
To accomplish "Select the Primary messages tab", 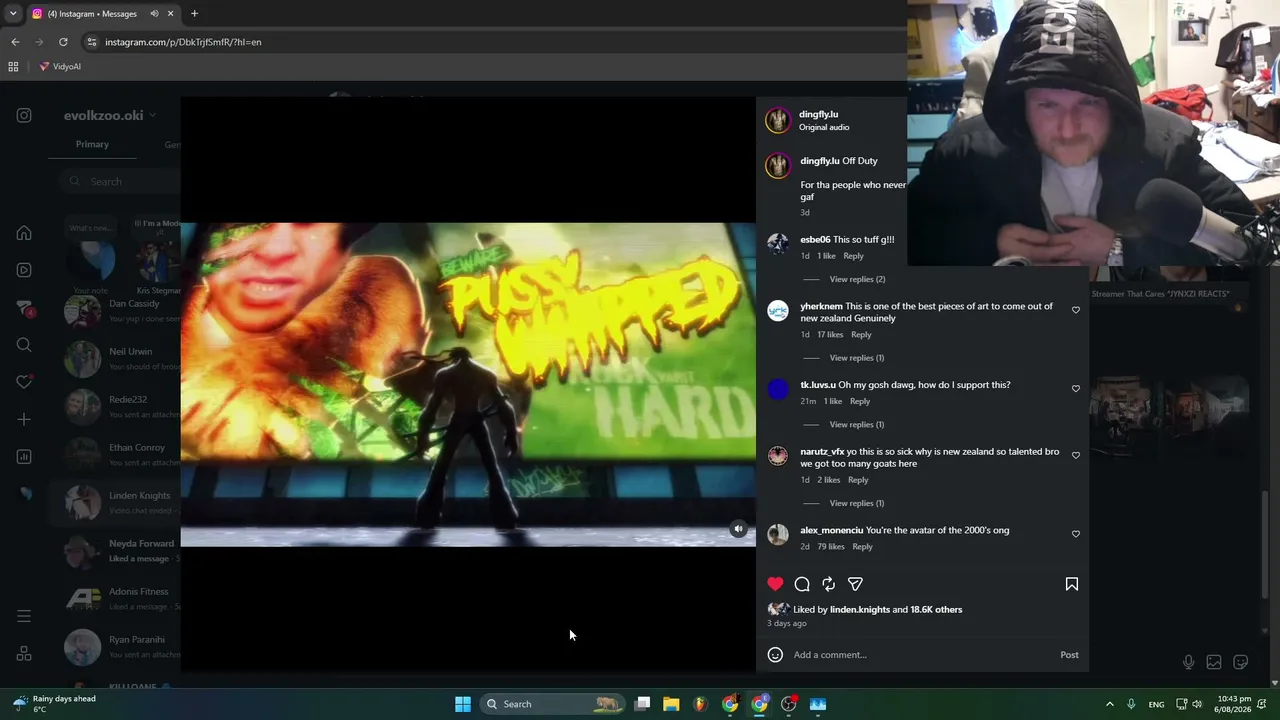I will click(92, 144).
